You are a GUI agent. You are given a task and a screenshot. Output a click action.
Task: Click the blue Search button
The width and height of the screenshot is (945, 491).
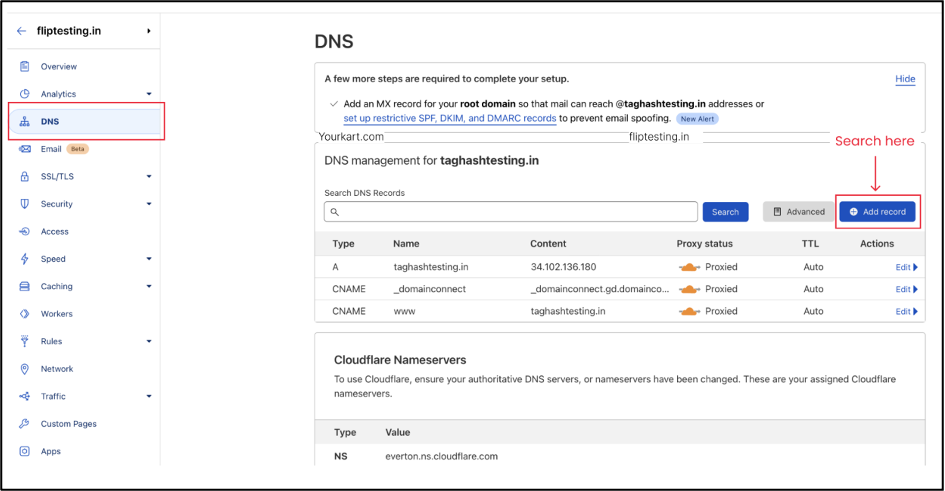[725, 212]
